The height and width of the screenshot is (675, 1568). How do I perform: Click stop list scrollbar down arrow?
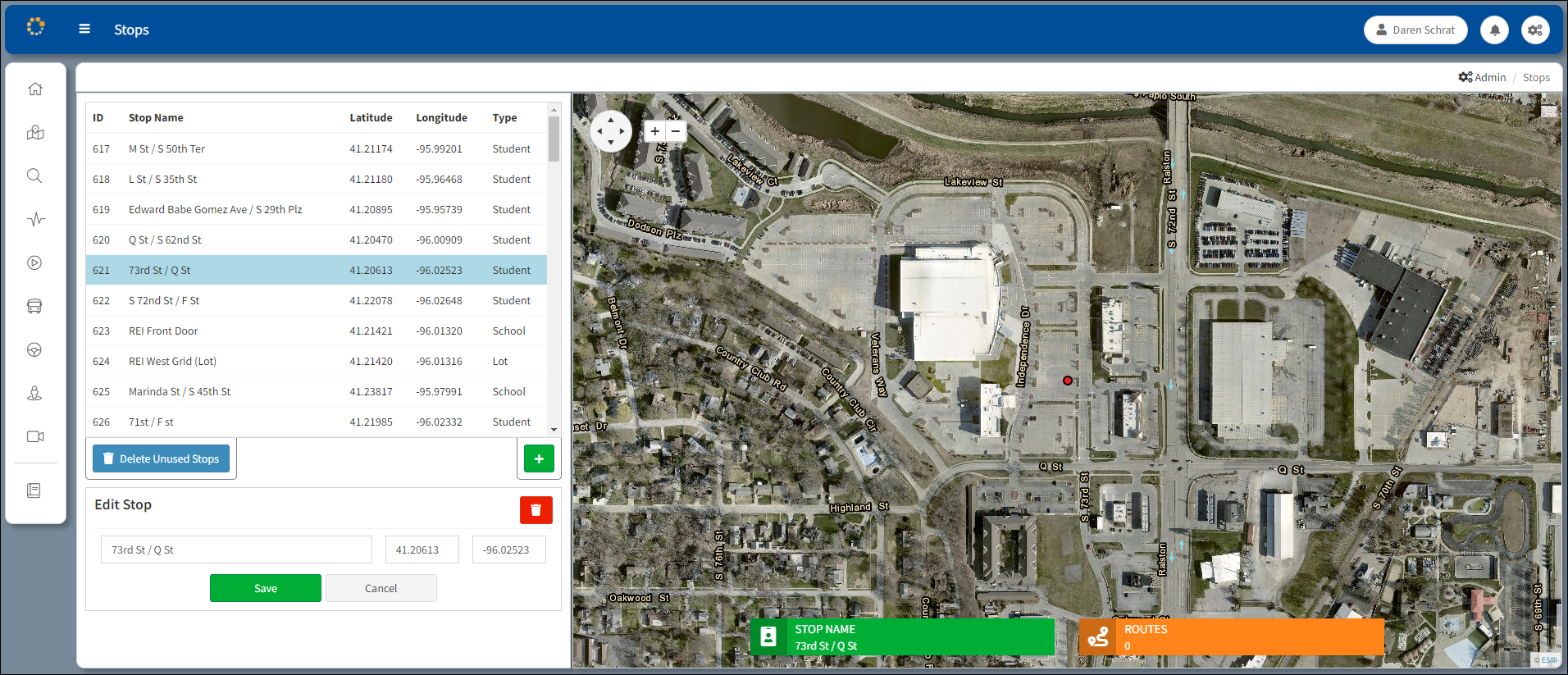point(554,430)
